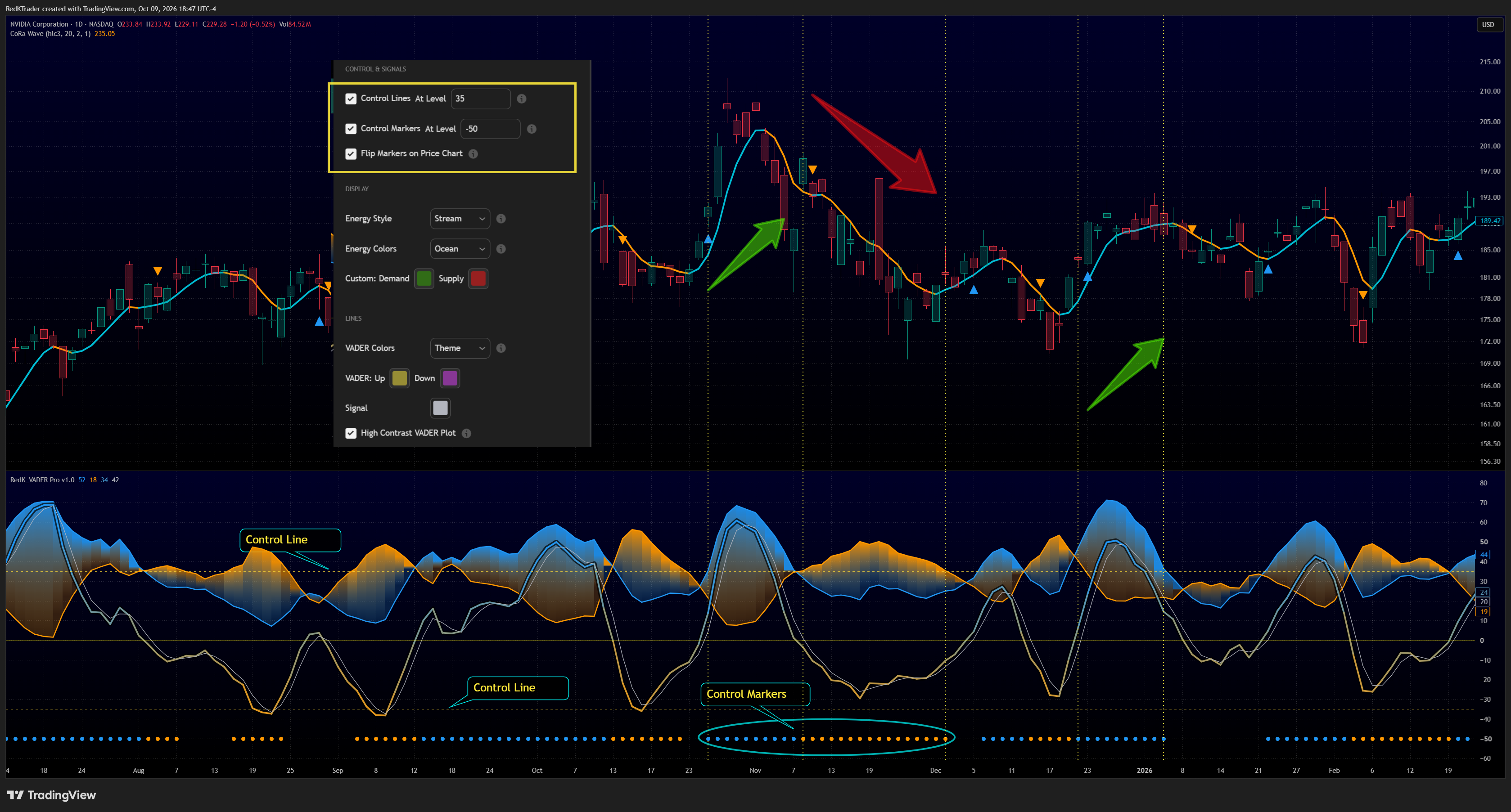This screenshot has height=812, width=1511.
Task: Click the USD currency button on price scale
Action: pos(1488,25)
